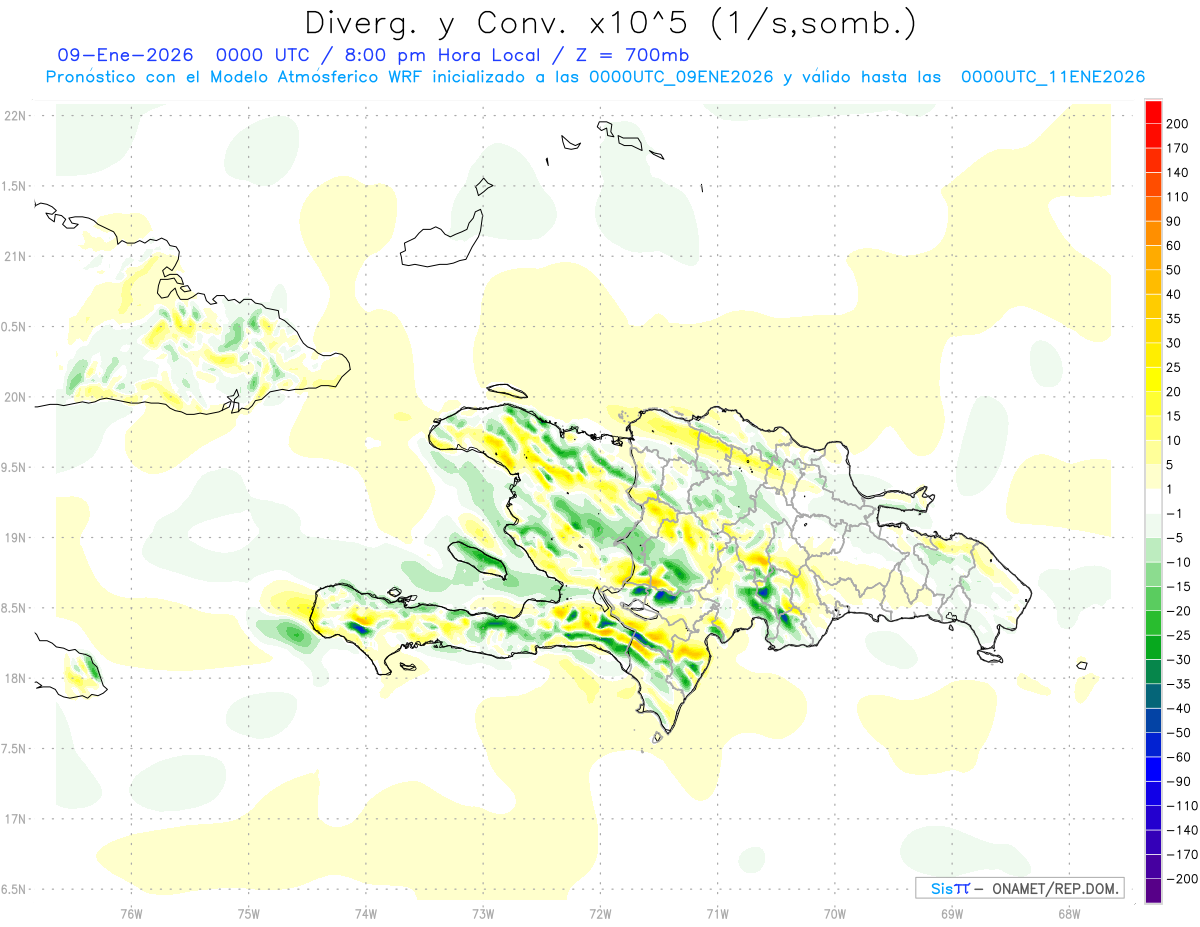The image size is (1200, 927).
Task: Click the '73W' longitude label
Action: point(483,913)
